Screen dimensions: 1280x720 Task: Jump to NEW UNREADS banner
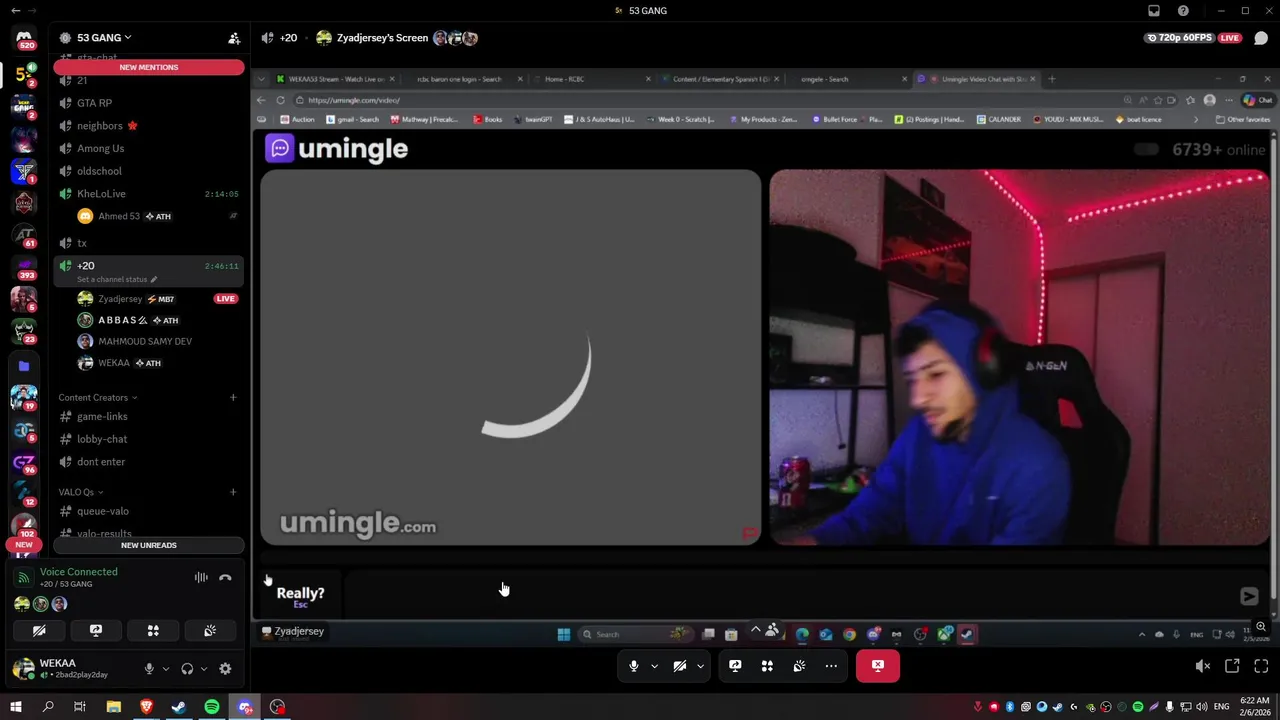click(149, 545)
